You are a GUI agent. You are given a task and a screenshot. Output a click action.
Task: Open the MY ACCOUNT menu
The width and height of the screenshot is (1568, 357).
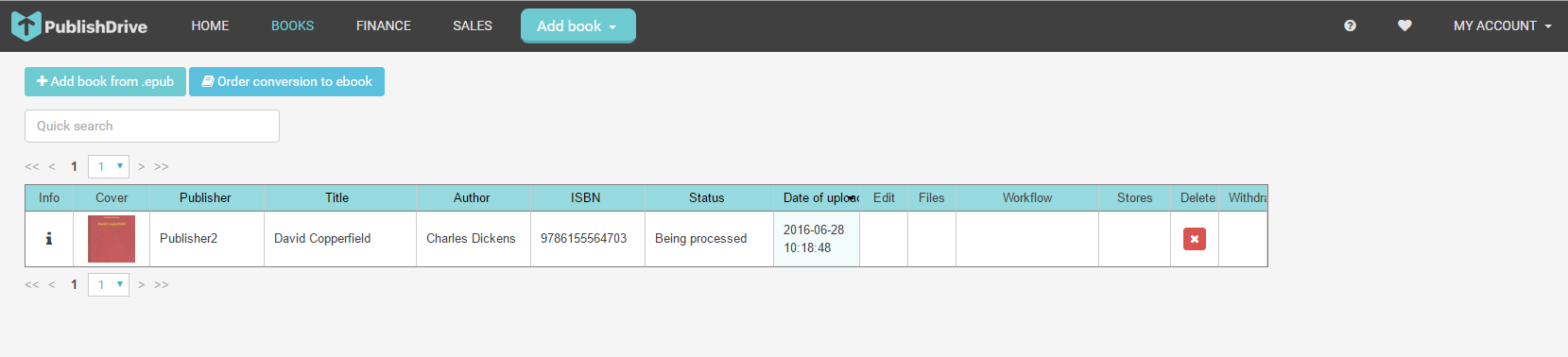pyautogui.click(x=1502, y=25)
